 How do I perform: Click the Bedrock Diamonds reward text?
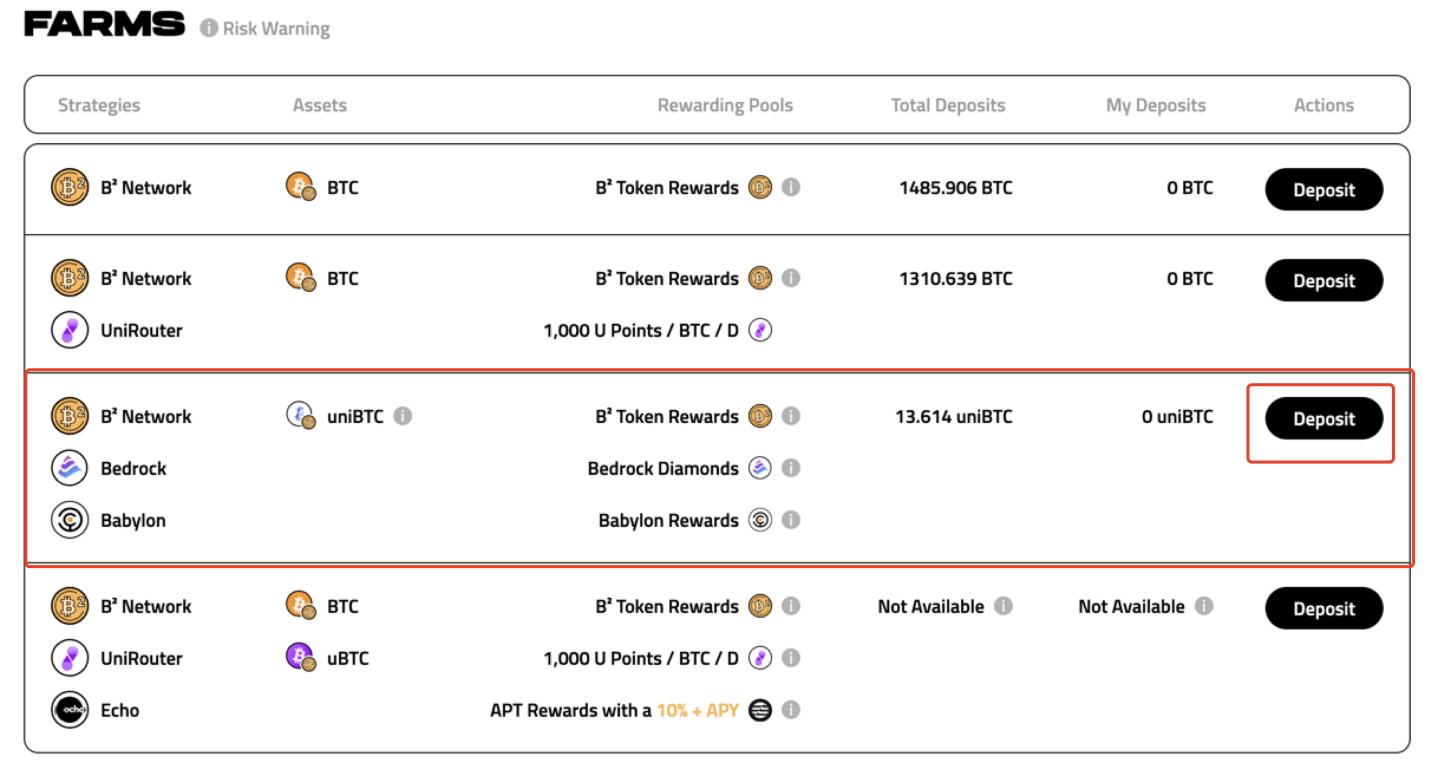(x=663, y=468)
